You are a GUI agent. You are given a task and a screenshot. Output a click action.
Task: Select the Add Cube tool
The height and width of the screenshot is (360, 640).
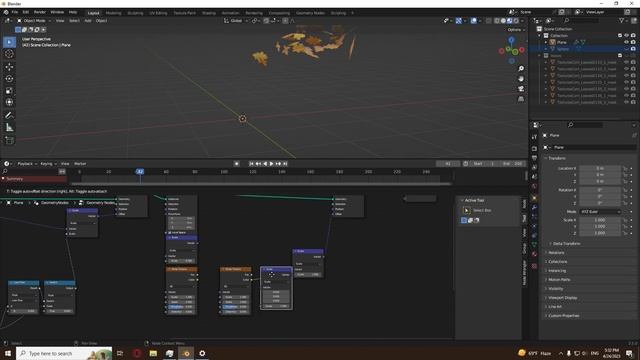pos(9,140)
